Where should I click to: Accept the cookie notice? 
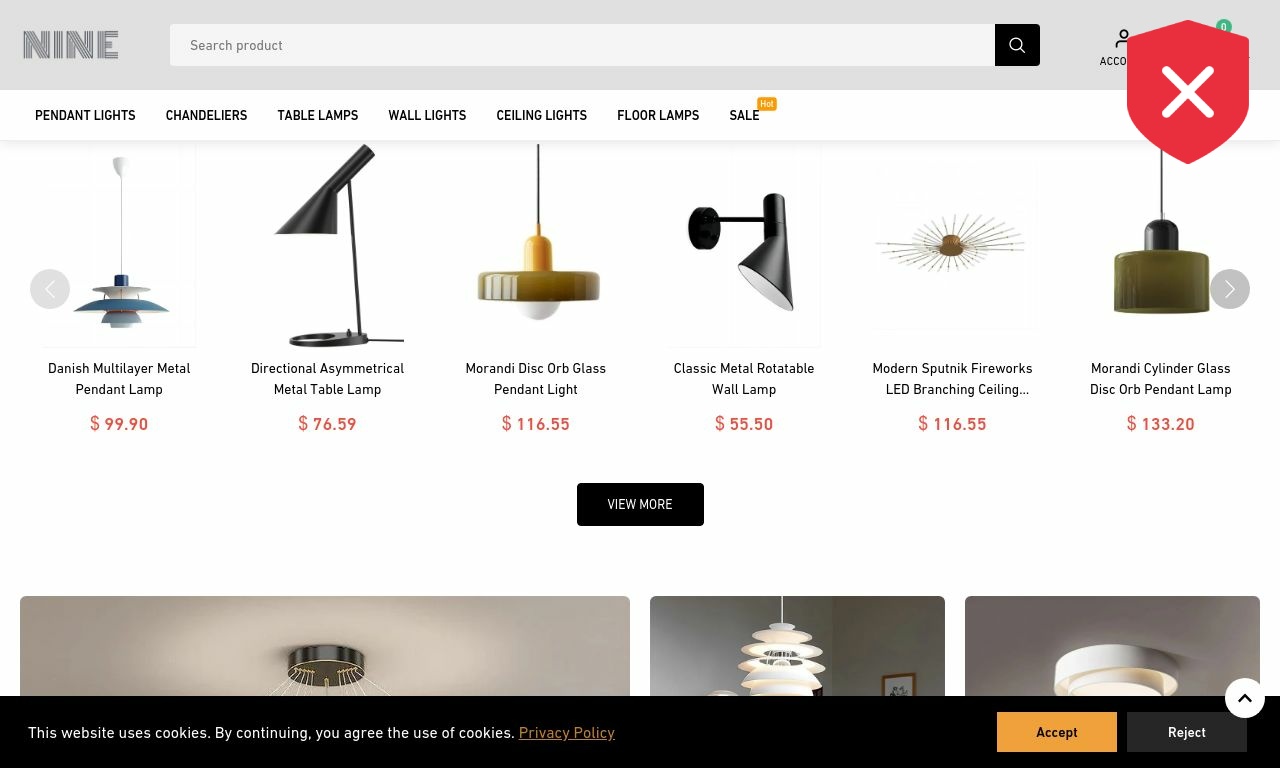[1057, 732]
